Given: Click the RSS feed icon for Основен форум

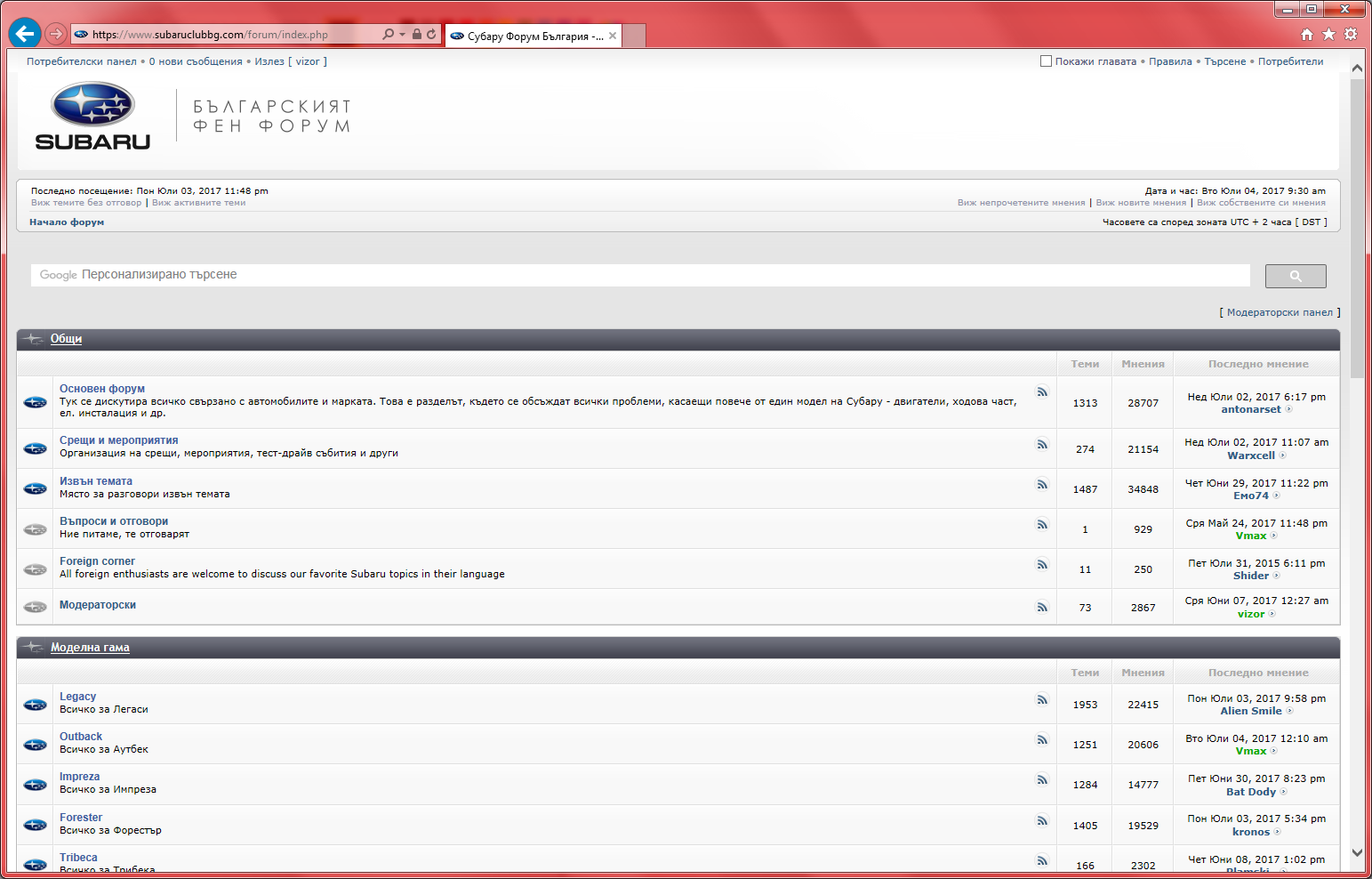Looking at the screenshot, I should [x=1041, y=392].
